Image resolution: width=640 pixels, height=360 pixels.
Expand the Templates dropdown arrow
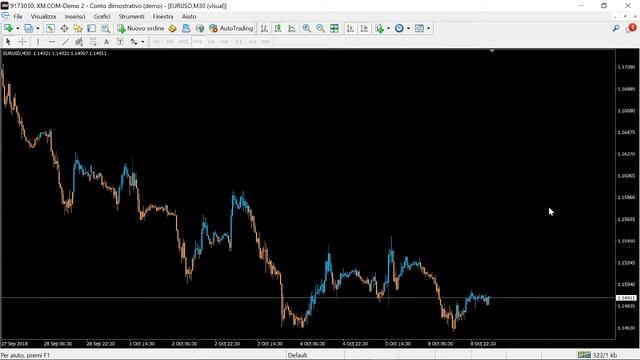pyautogui.click(x=428, y=28)
